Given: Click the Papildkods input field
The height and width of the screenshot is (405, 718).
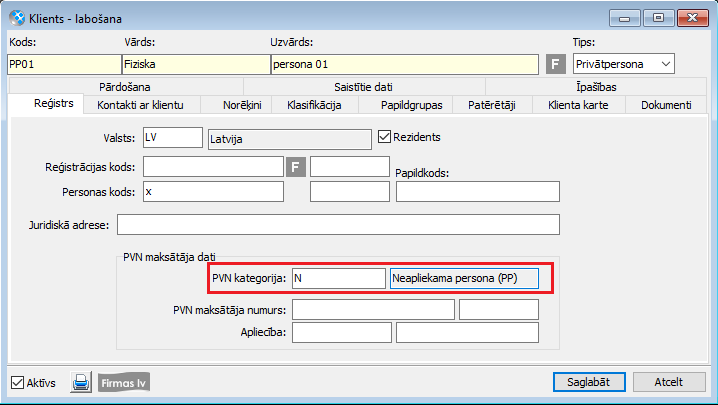Looking at the screenshot, I should [478, 192].
